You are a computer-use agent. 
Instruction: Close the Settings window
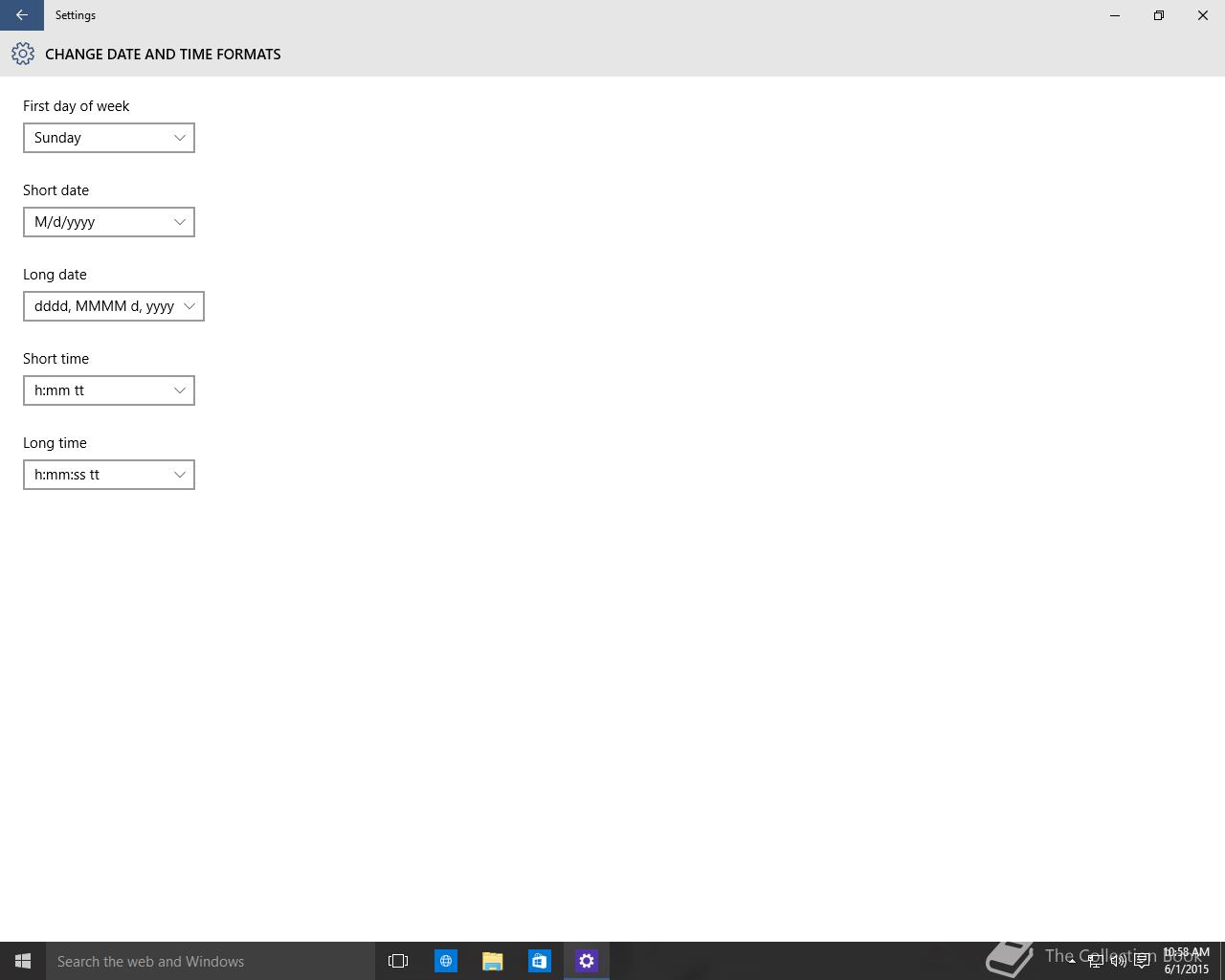pos(1203,15)
